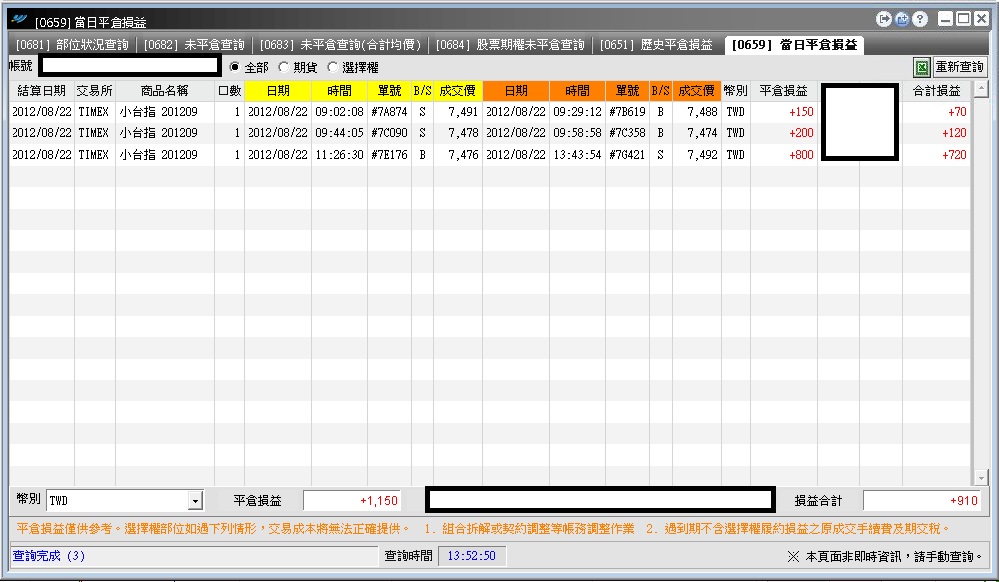Click the 09:29:12 time cell

pyautogui.click(x=577, y=112)
